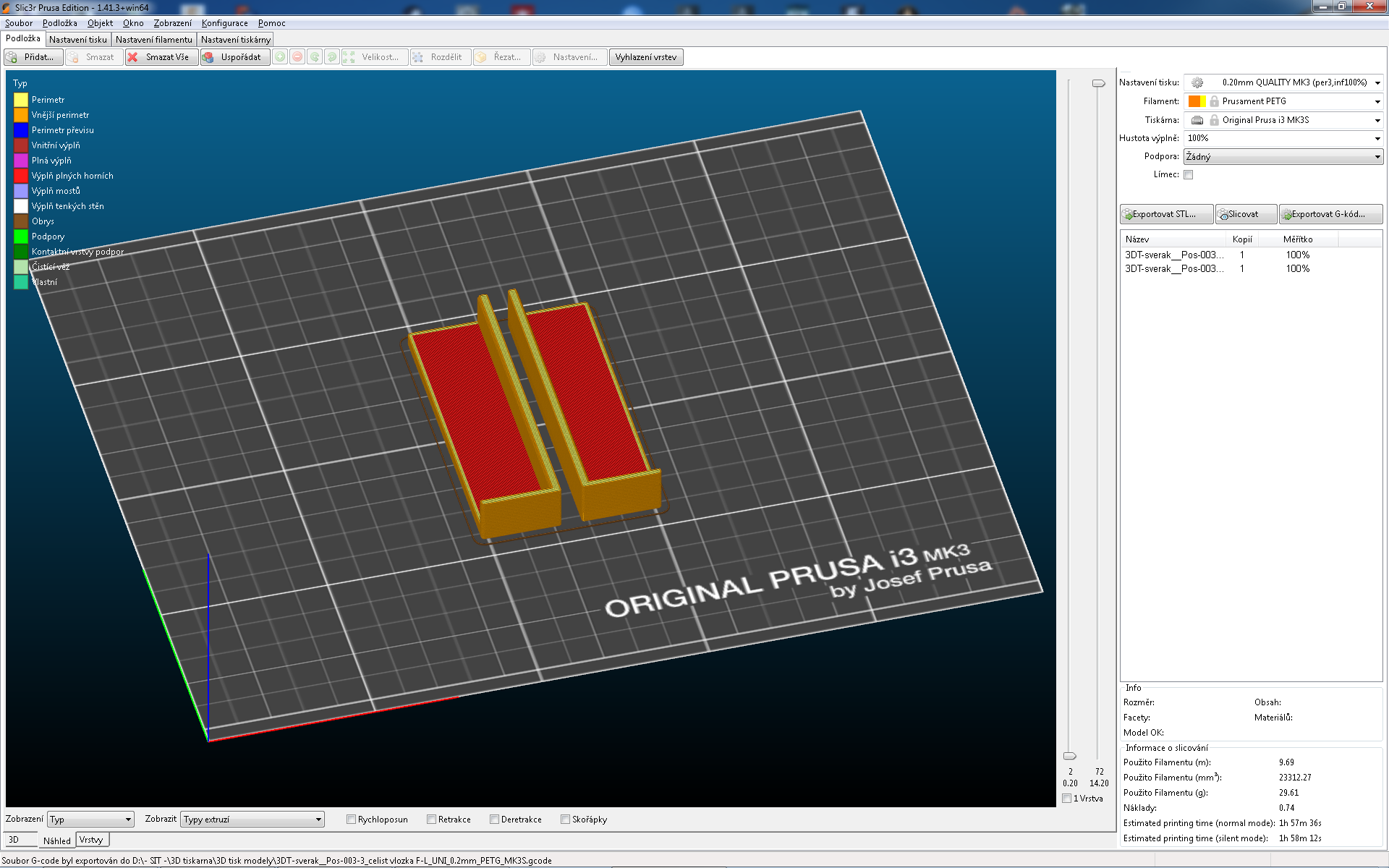1389x868 pixels.
Task: Click the Uspořádat arrange button
Action: [235, 57]
